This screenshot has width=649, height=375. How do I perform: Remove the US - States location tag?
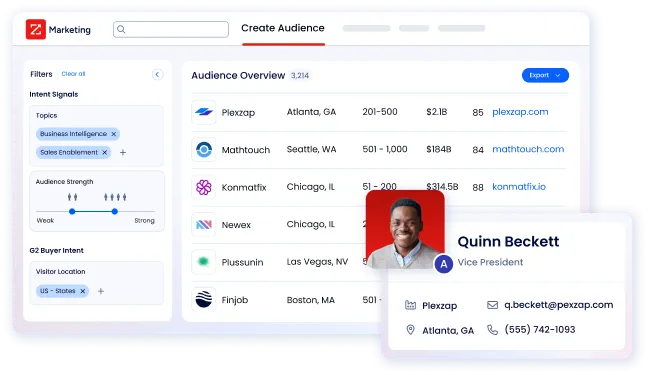(83, 291)
